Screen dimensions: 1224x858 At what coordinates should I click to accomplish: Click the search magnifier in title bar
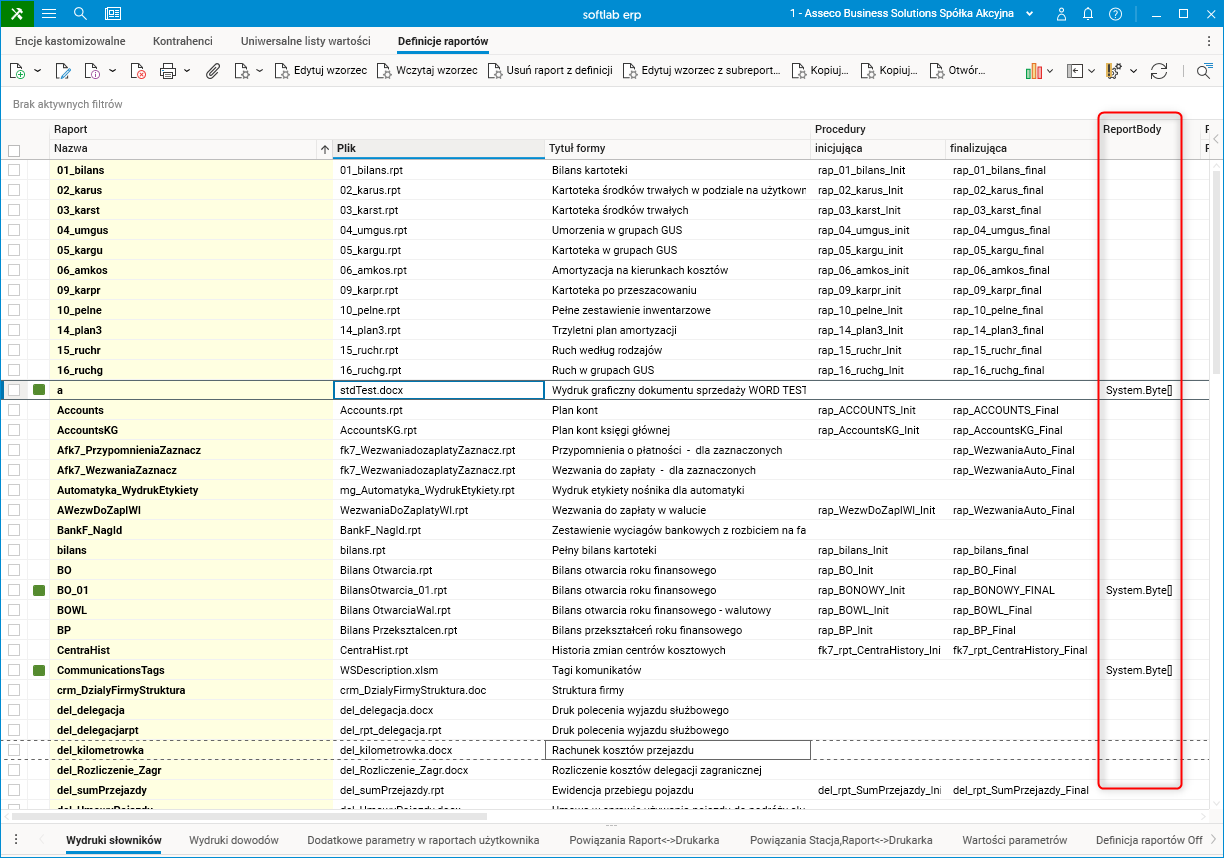tap(81, 14)
